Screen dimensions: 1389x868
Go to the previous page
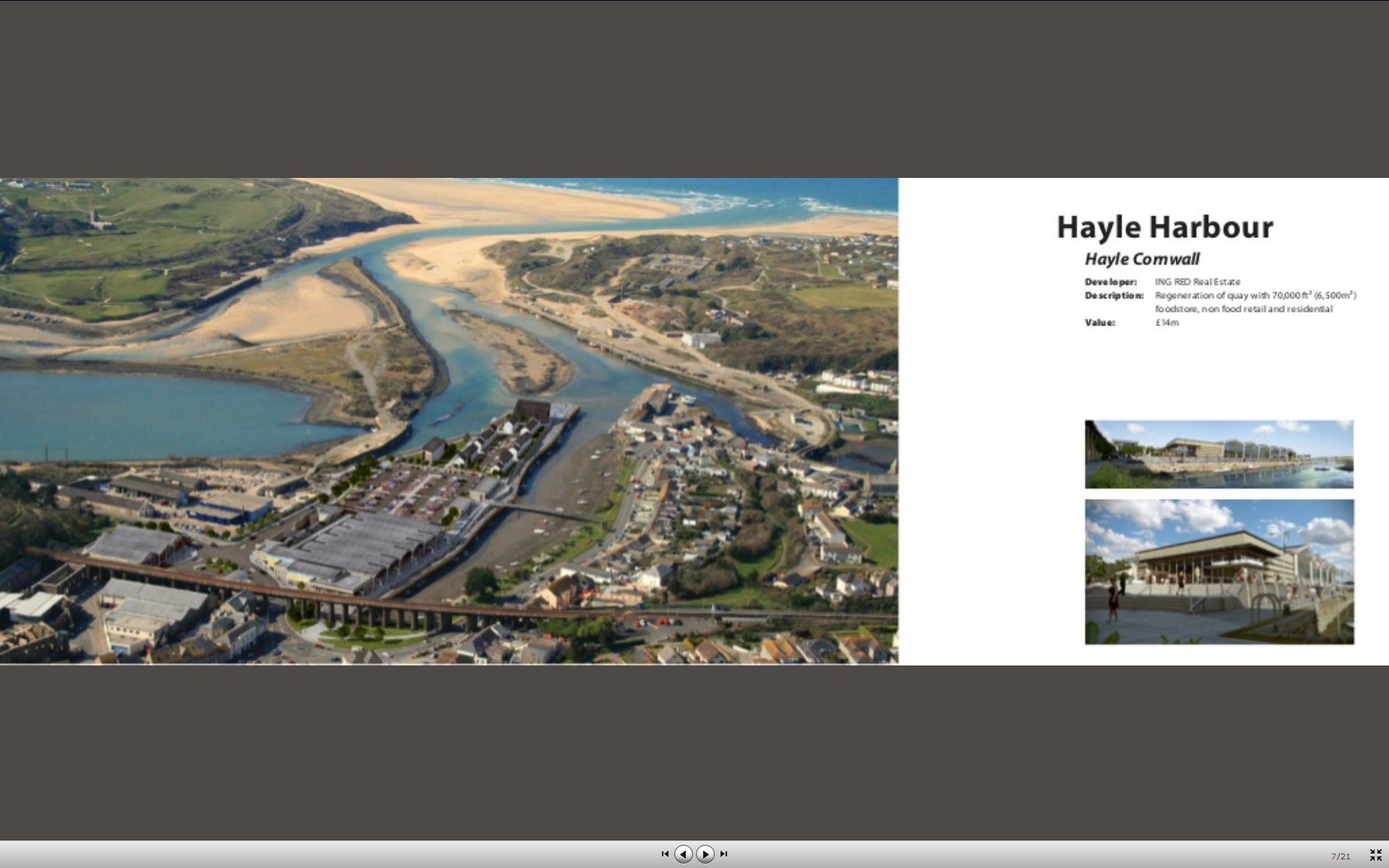tap(683, 854)
